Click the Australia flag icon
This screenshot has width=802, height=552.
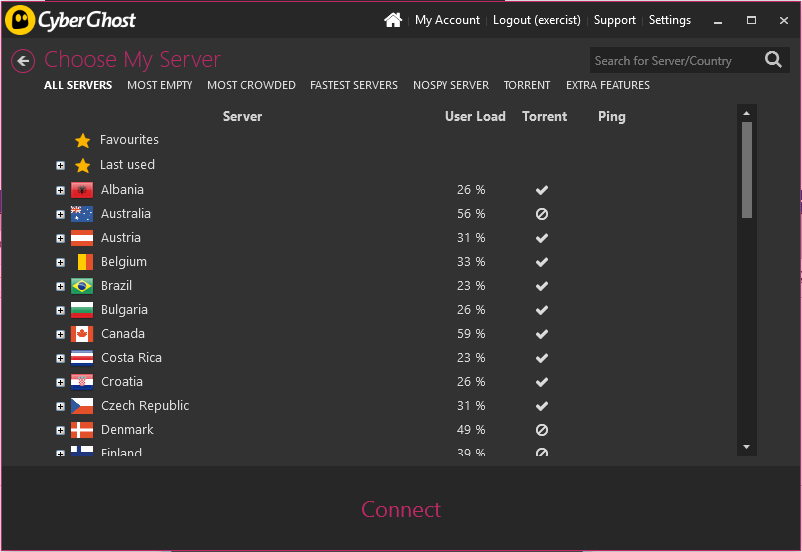82,214
